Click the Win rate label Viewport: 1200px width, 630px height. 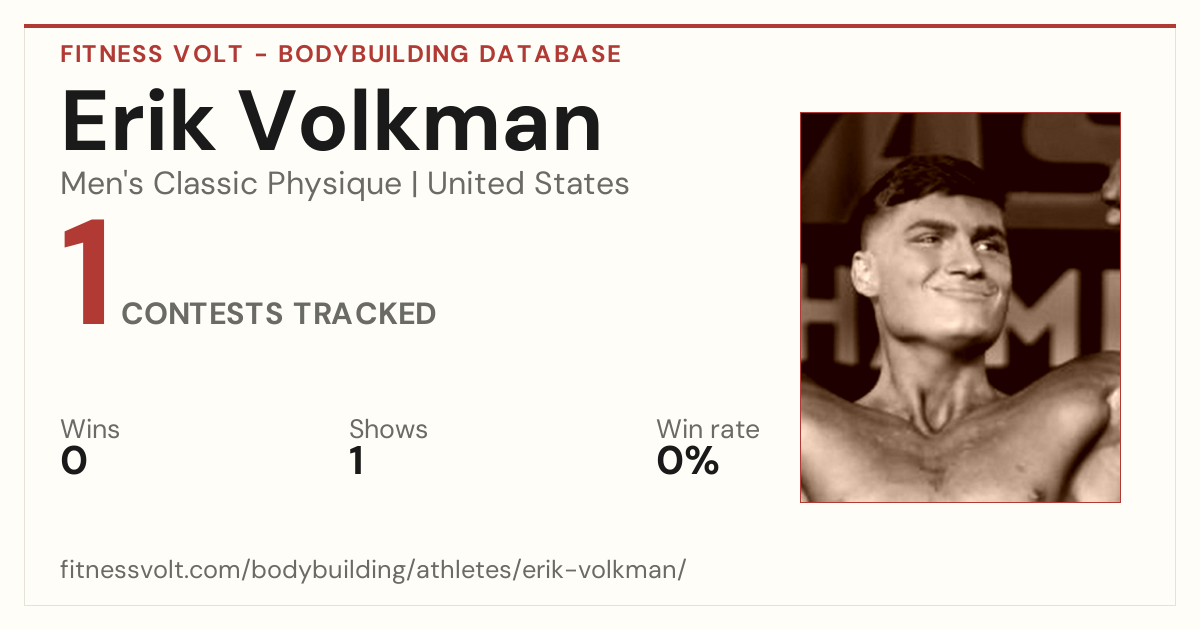click(x=708, y=429)
